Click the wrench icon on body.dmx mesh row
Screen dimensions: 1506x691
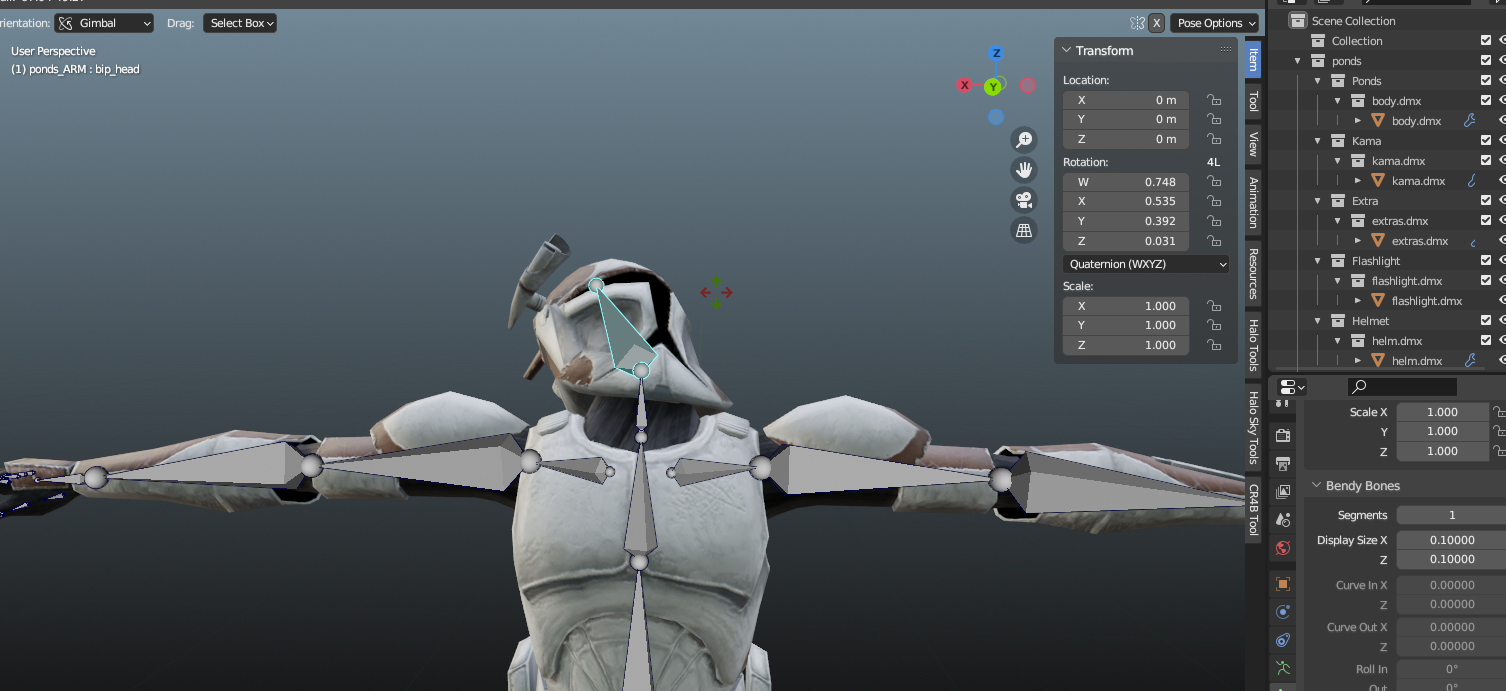pyautogui.click(x=1470, y=121)
